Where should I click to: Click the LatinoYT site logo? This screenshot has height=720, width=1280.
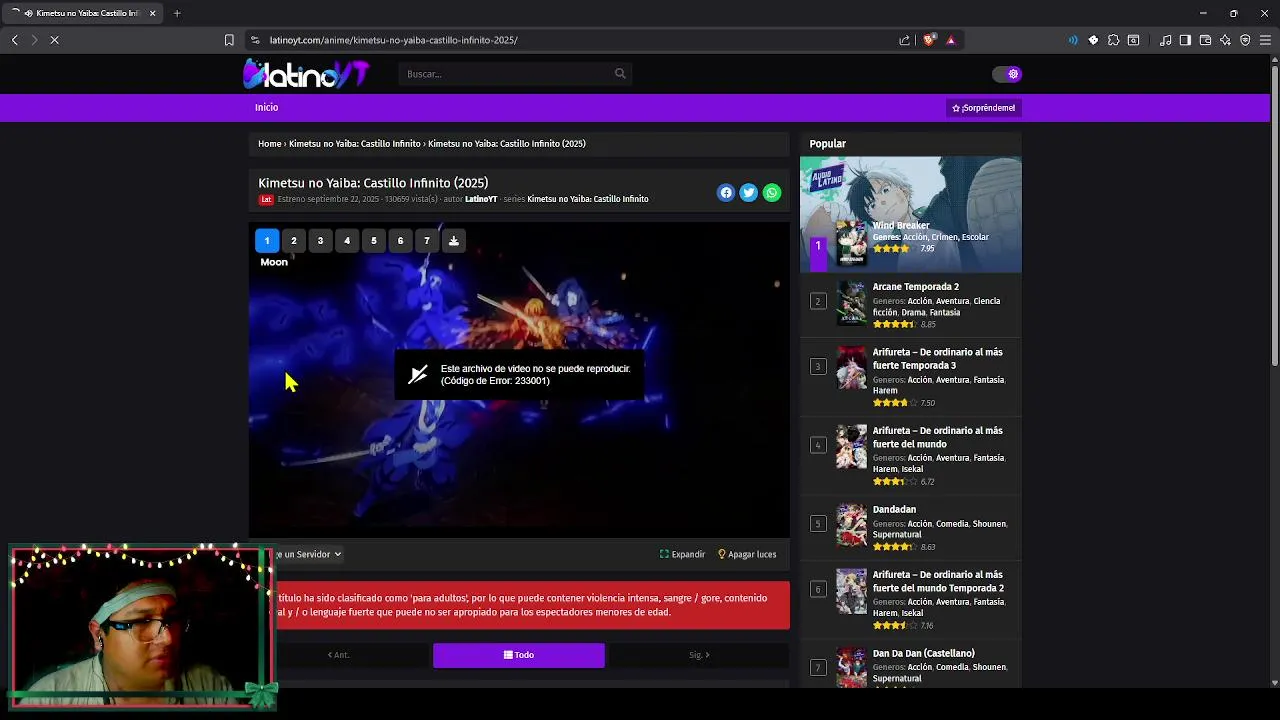tap(307, 73)
